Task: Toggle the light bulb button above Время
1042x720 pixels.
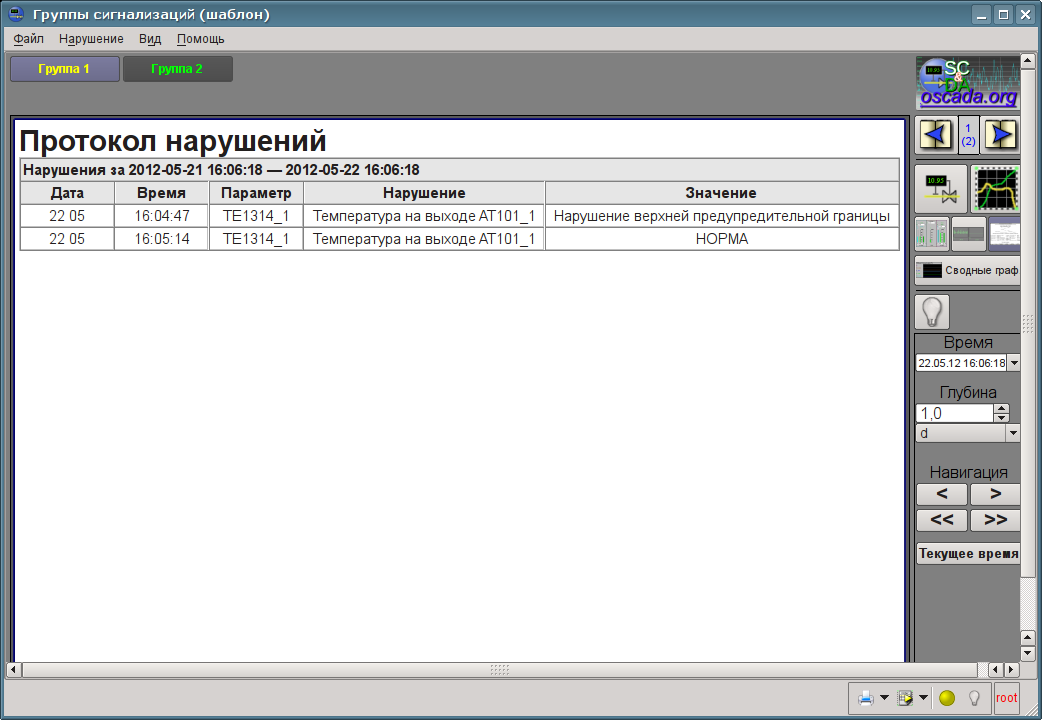Action: coord(932,312)
